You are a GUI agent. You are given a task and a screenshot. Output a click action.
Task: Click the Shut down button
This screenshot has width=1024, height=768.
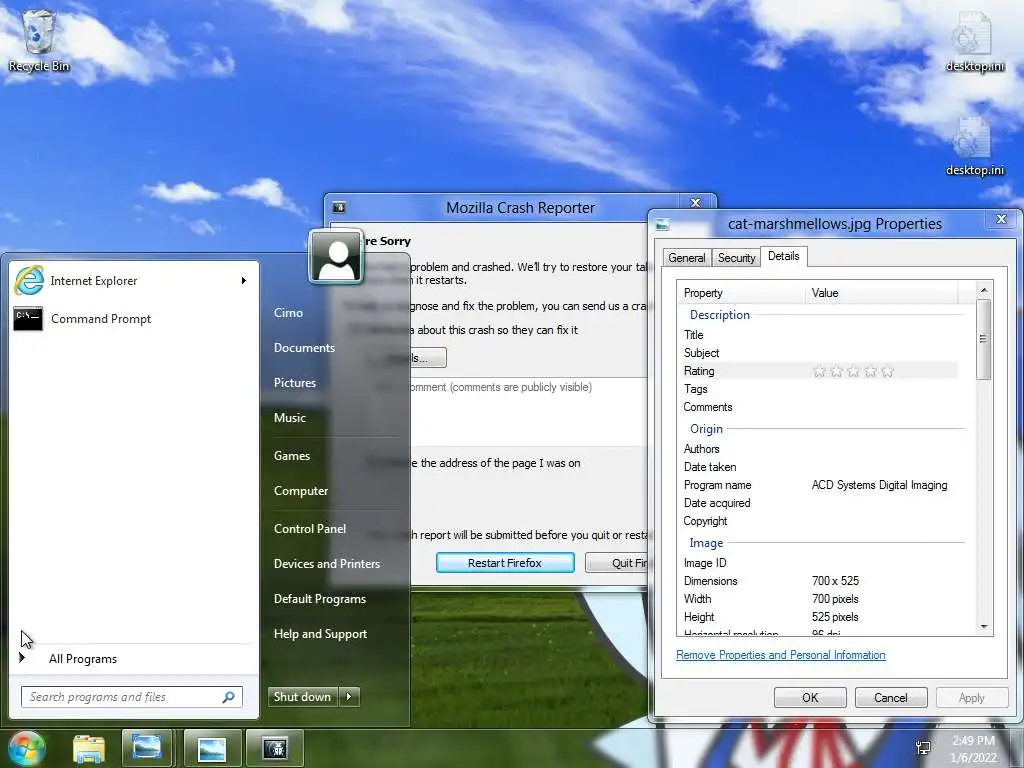coord(303,696)
